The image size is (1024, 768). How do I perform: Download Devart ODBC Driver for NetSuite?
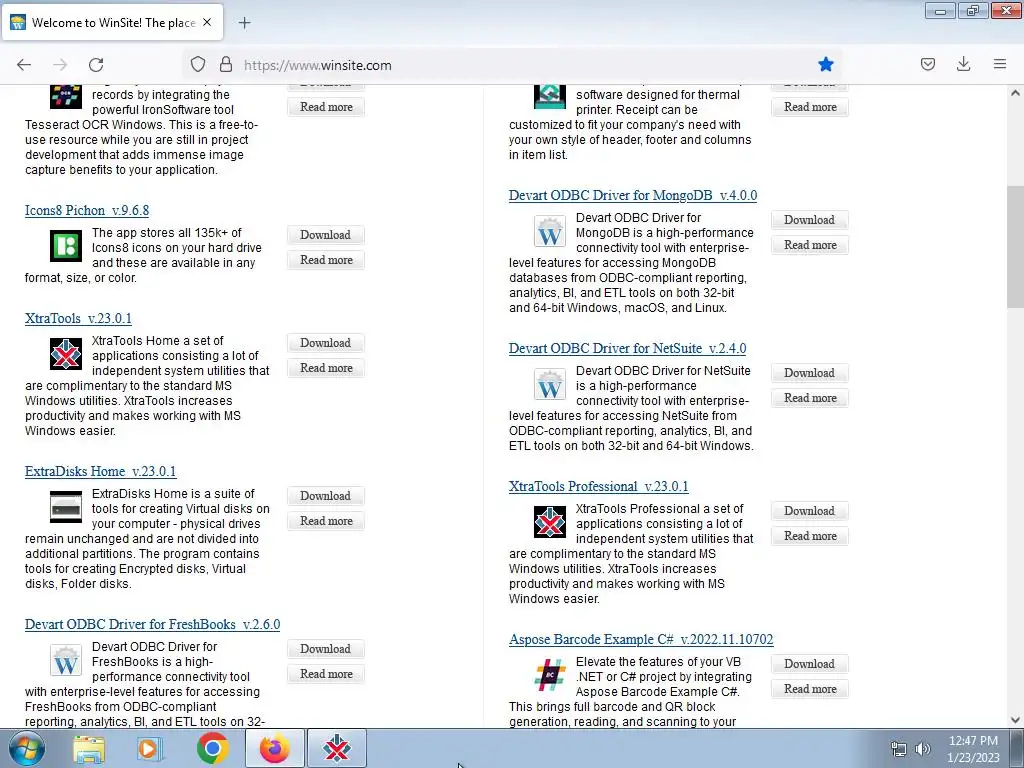click(810, 373)
